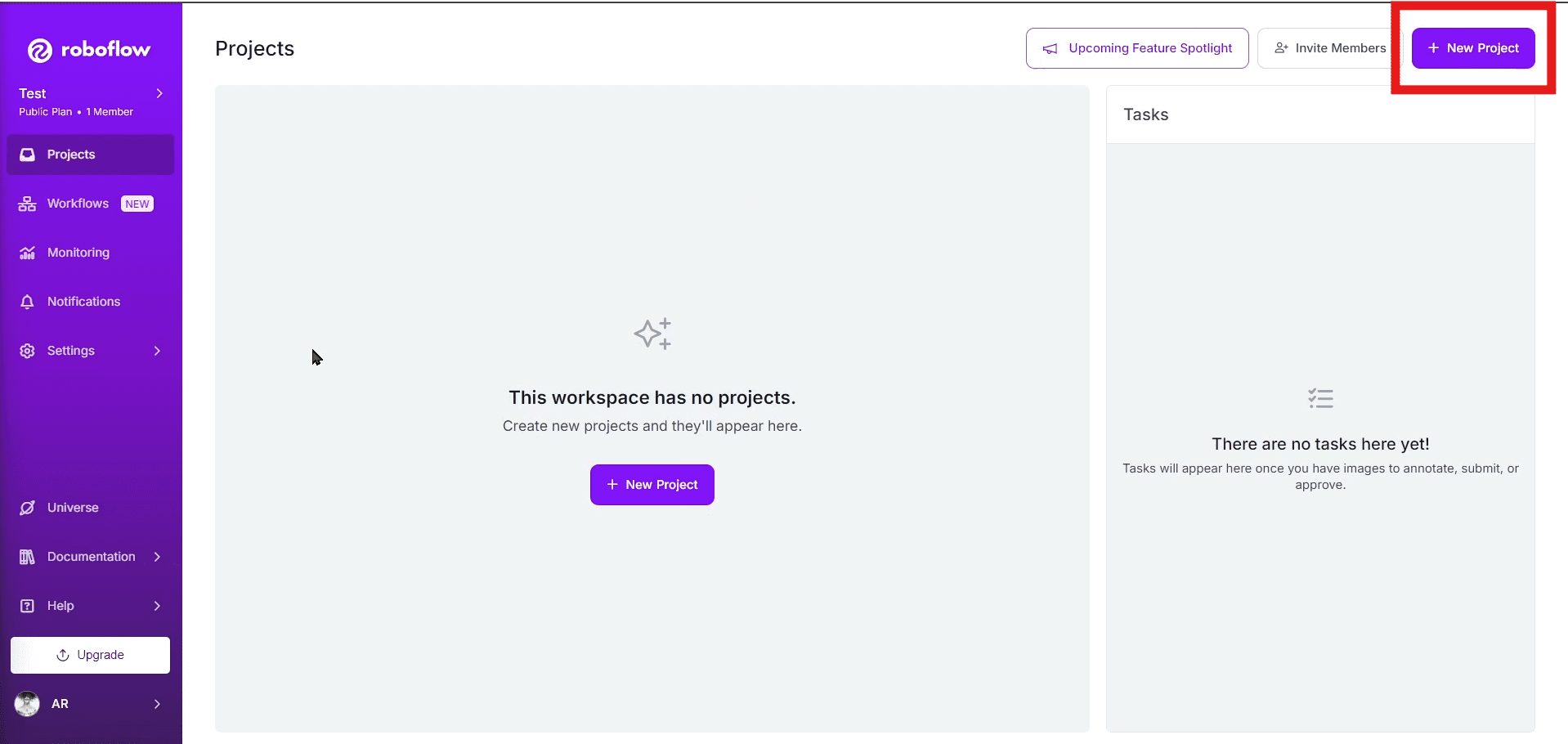Image resolution: width=1568 pixels, height=744 pixels.
Task: Click the Invite Members button
Action: 1329,48
